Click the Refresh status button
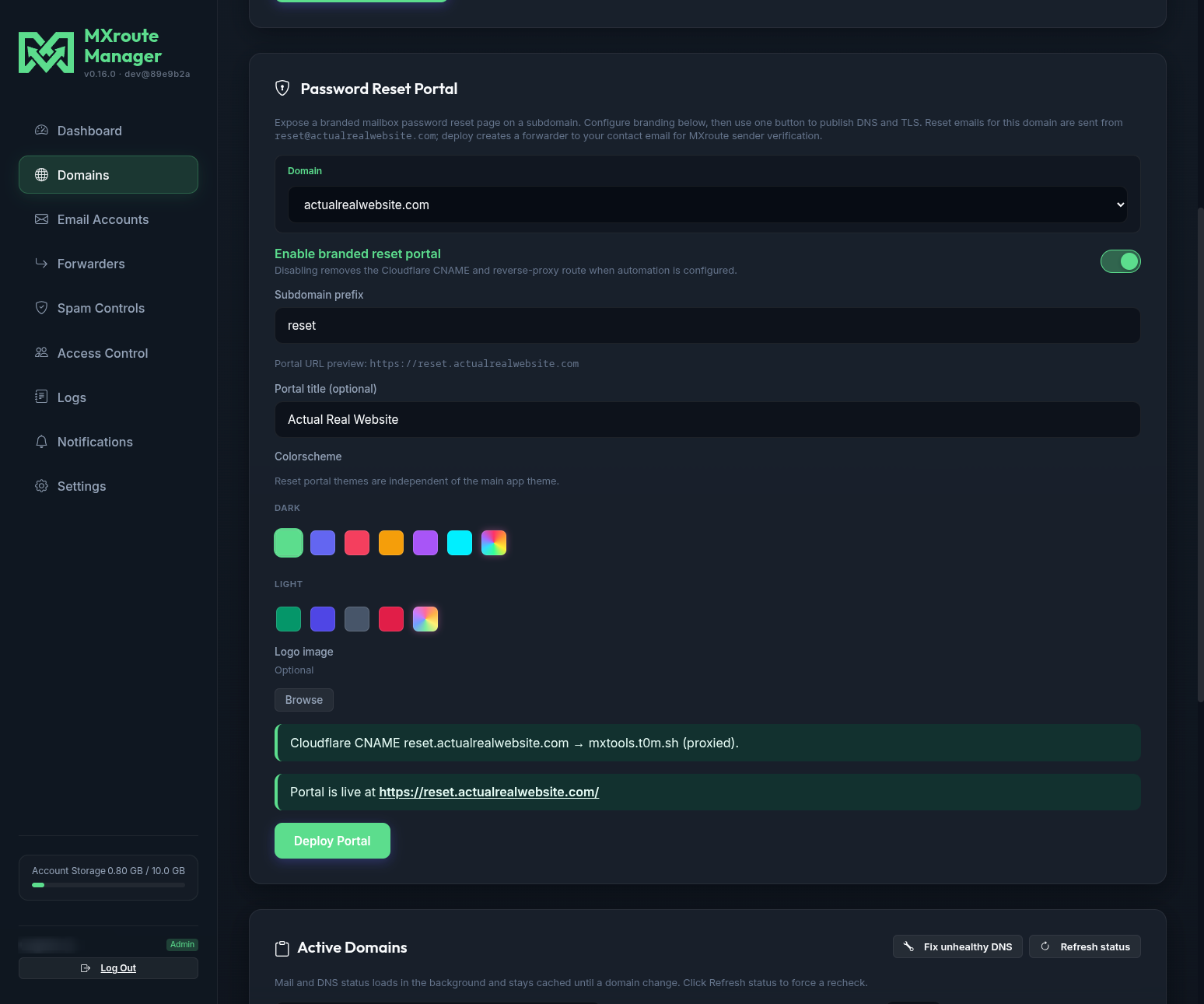This screenshot has width=1204, height=1004. pos(1084,946)
